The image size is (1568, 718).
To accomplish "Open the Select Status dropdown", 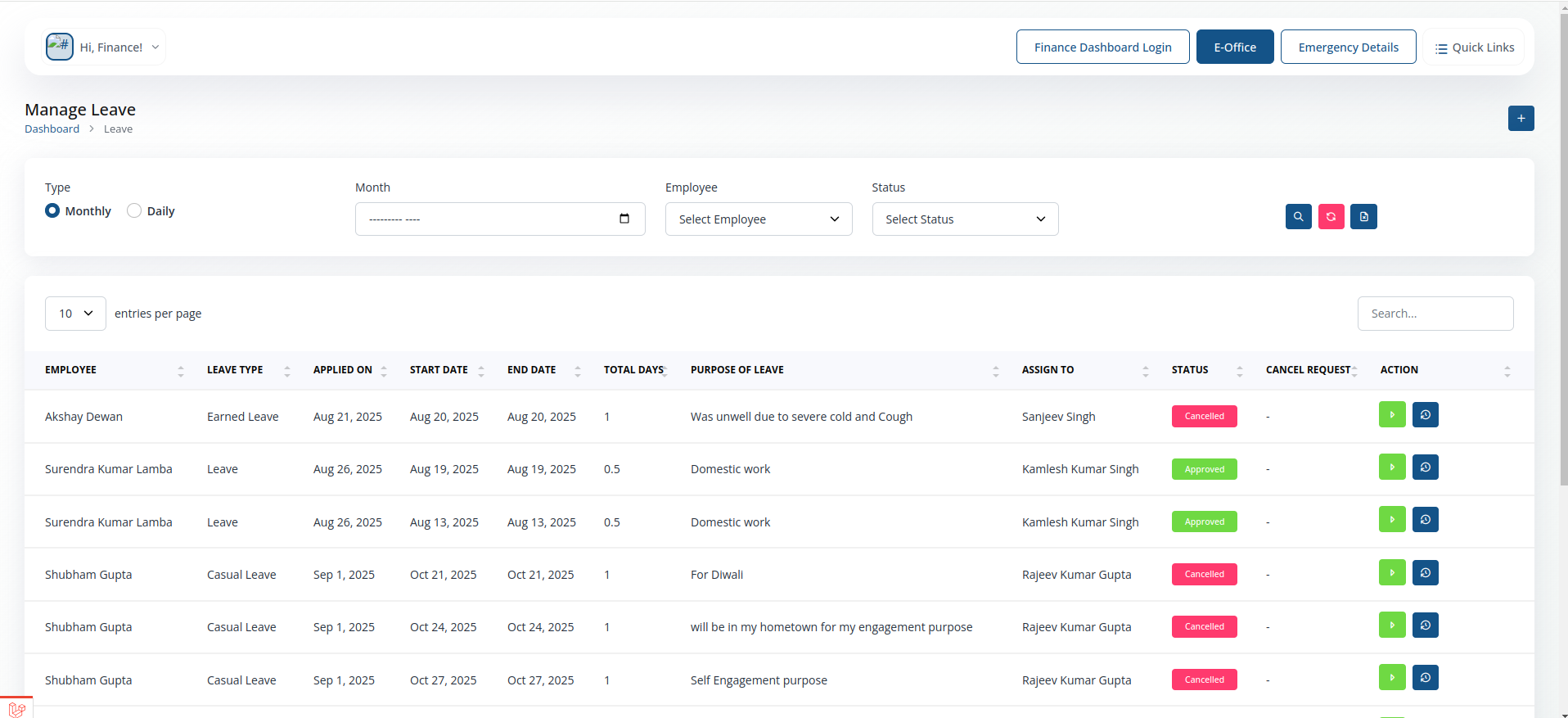I will [x=965, y=219].
